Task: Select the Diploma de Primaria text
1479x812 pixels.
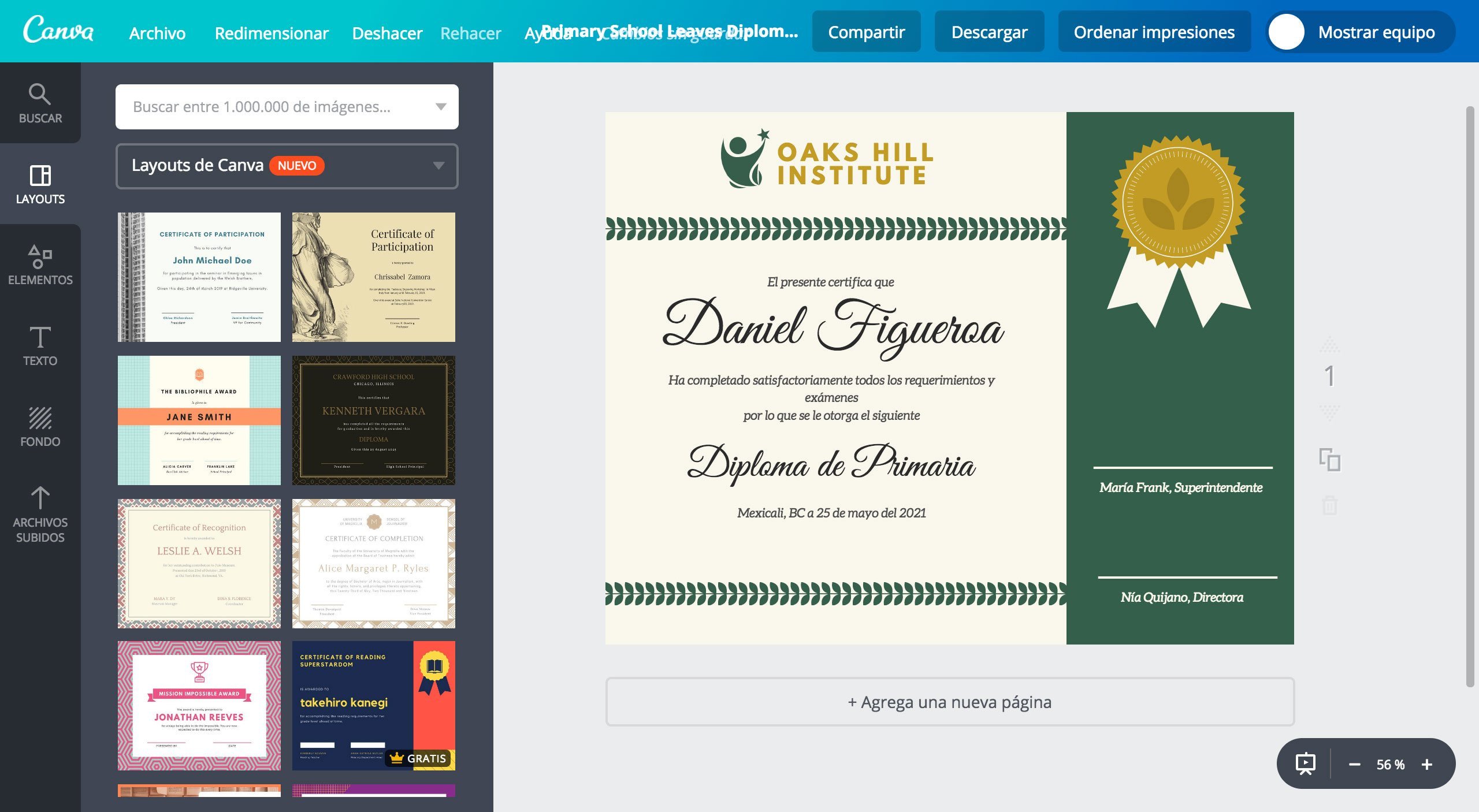Action: 832,464
